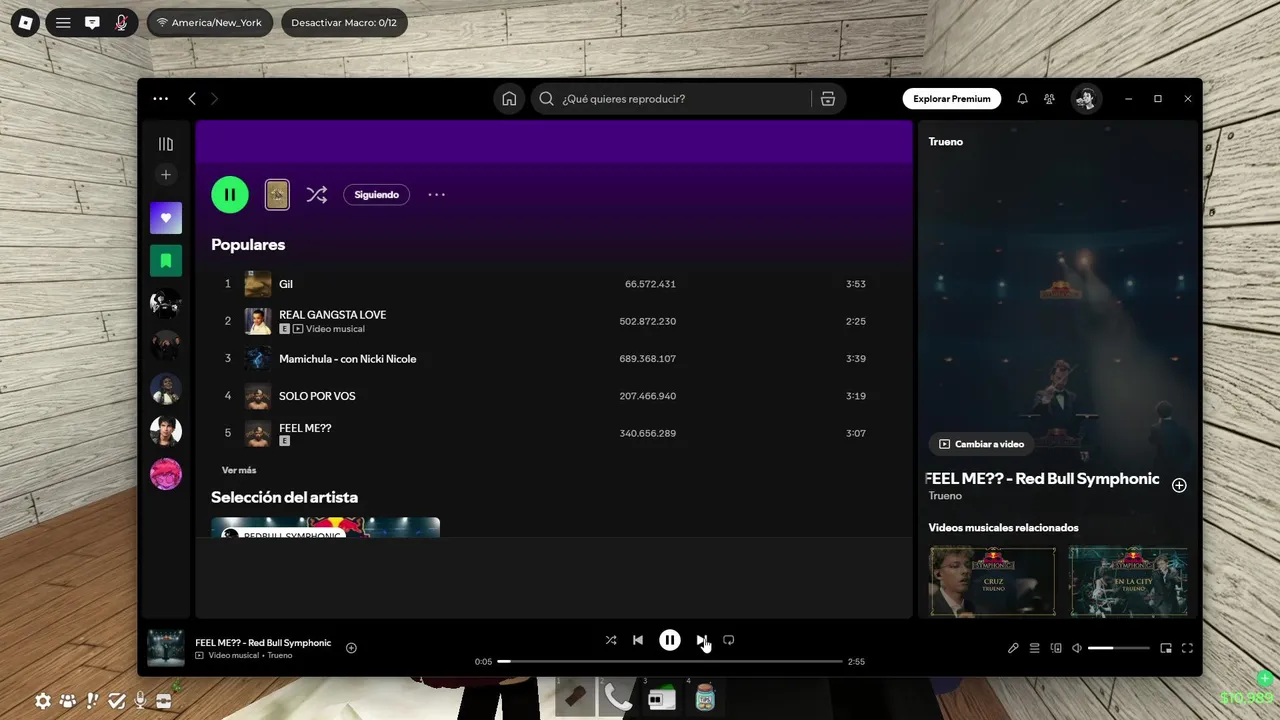
Task: Enter full screen mode icon
Action: click(1187, 648)
